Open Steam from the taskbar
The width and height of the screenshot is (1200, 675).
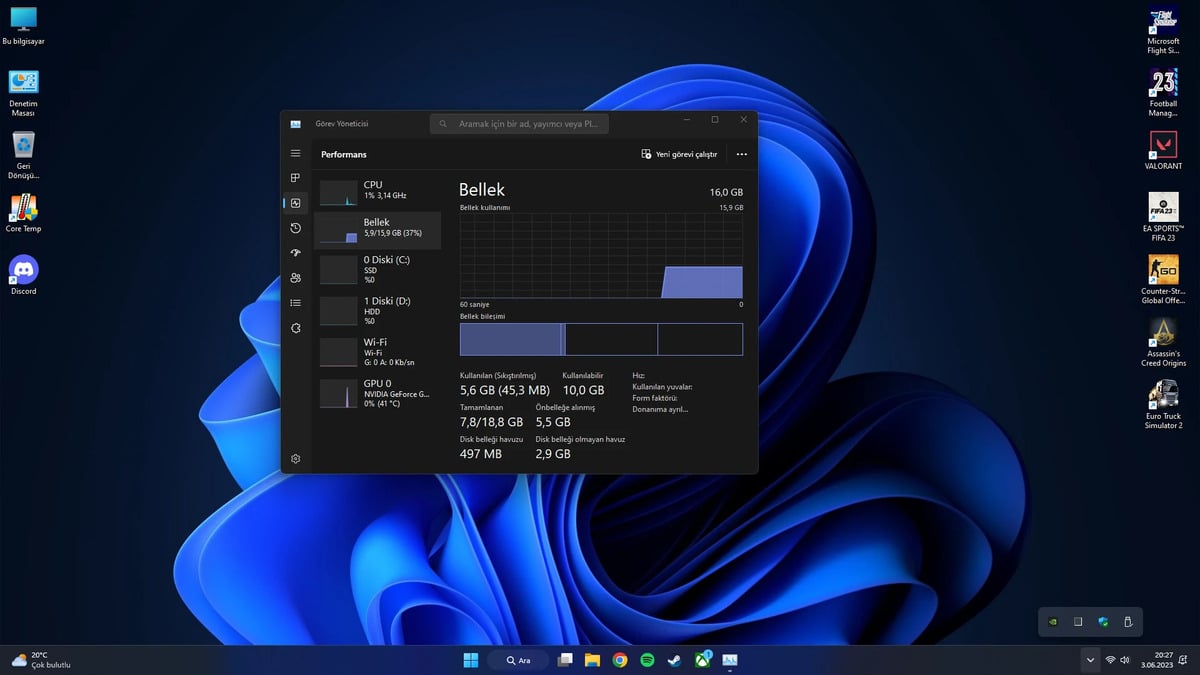pyautogui.click(x=675, y=660)
